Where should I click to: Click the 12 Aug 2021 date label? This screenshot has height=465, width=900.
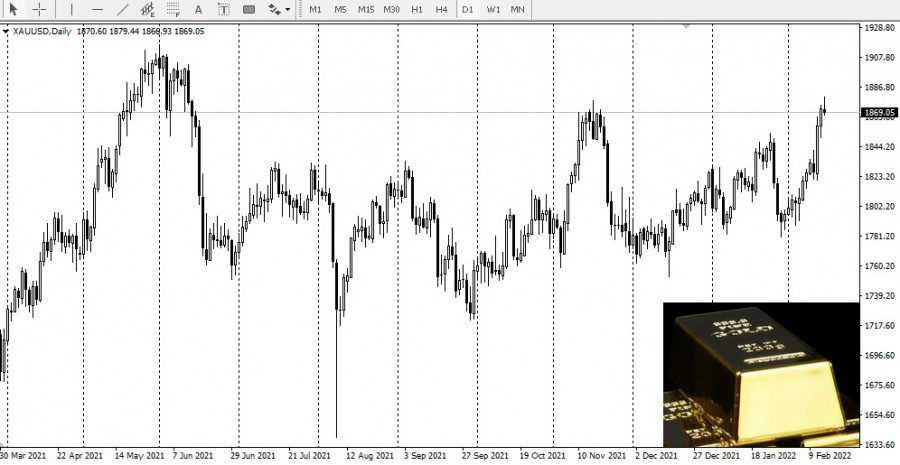pyautogui.click(x=370, y=456)
